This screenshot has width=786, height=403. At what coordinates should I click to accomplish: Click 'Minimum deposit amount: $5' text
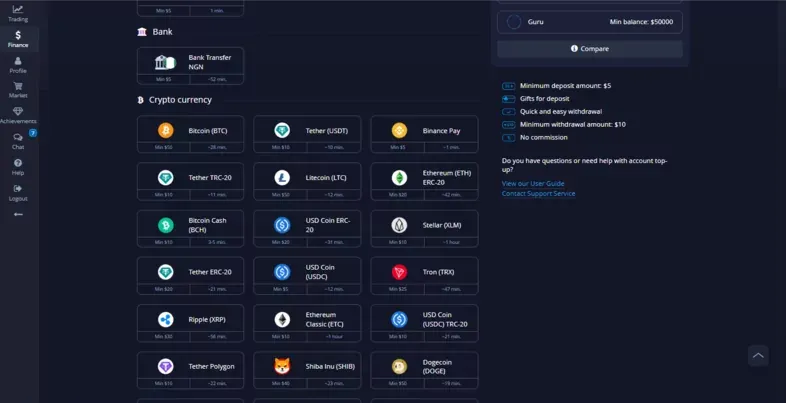(565, 86)
